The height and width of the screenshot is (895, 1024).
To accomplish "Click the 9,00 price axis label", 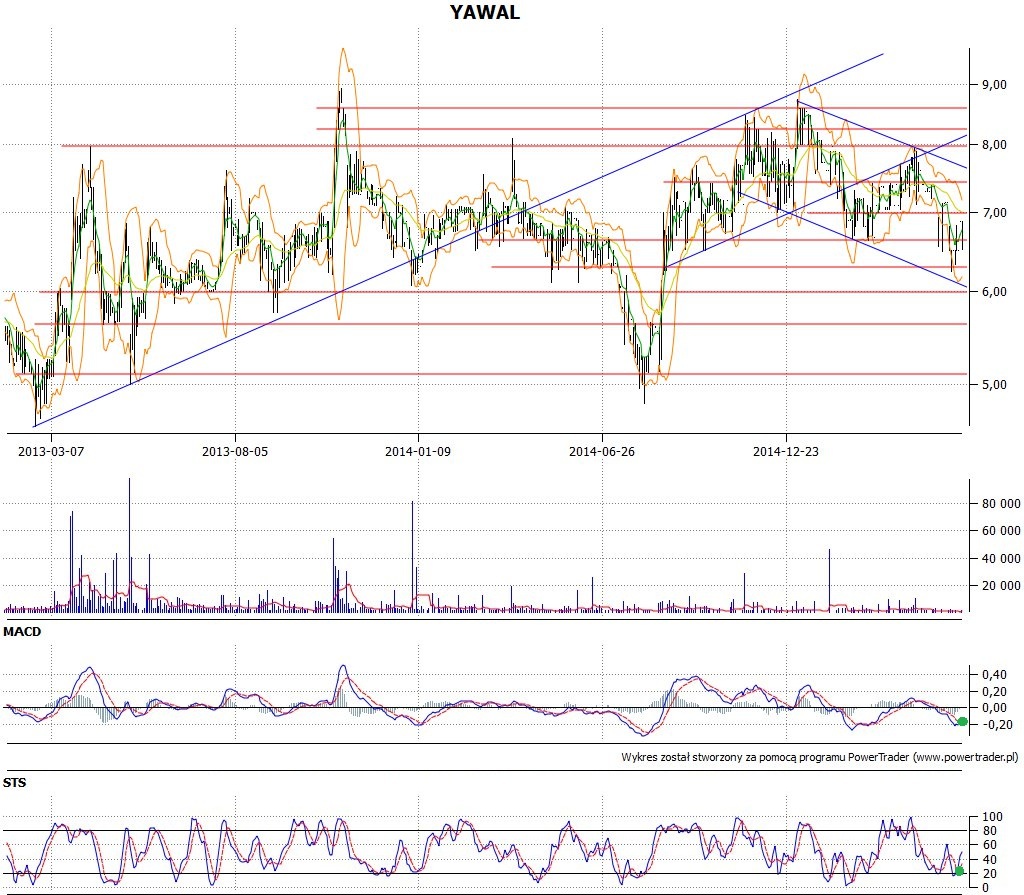I will tap(994, 84).
